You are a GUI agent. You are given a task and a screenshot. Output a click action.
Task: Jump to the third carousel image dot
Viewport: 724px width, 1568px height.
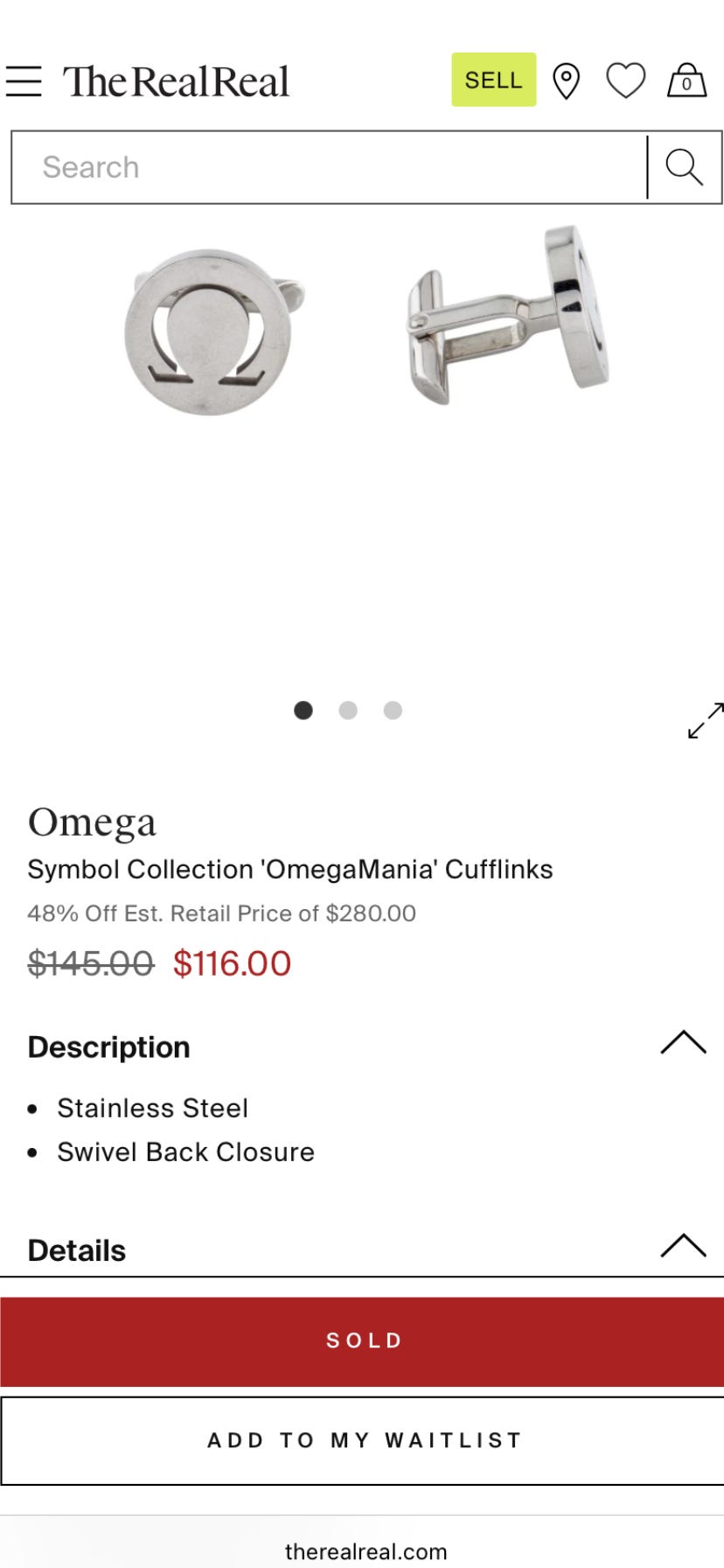(x=393, y=710)
